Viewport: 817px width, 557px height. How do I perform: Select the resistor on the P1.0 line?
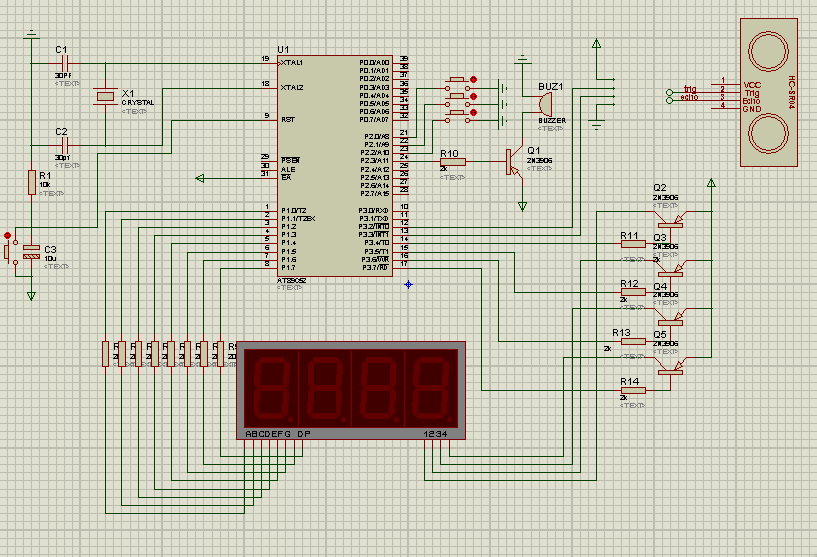pos(106,354)
